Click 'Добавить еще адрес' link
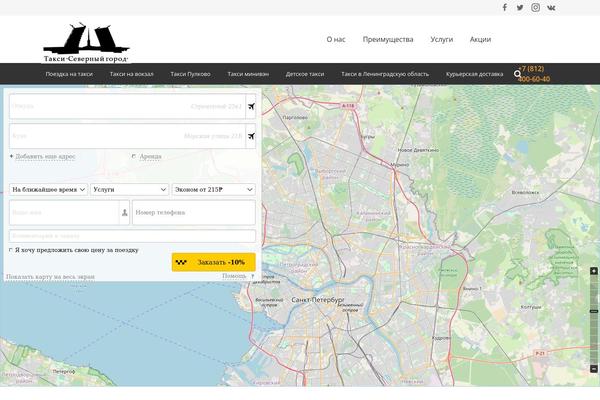The image size is (600, 400). click(x=43, y=157)
